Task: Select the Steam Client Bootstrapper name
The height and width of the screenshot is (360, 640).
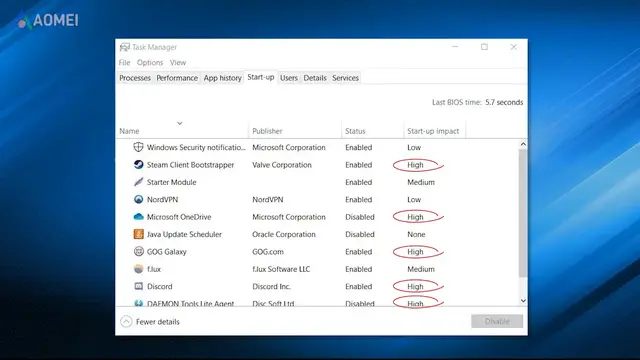Action: (191, 165)
